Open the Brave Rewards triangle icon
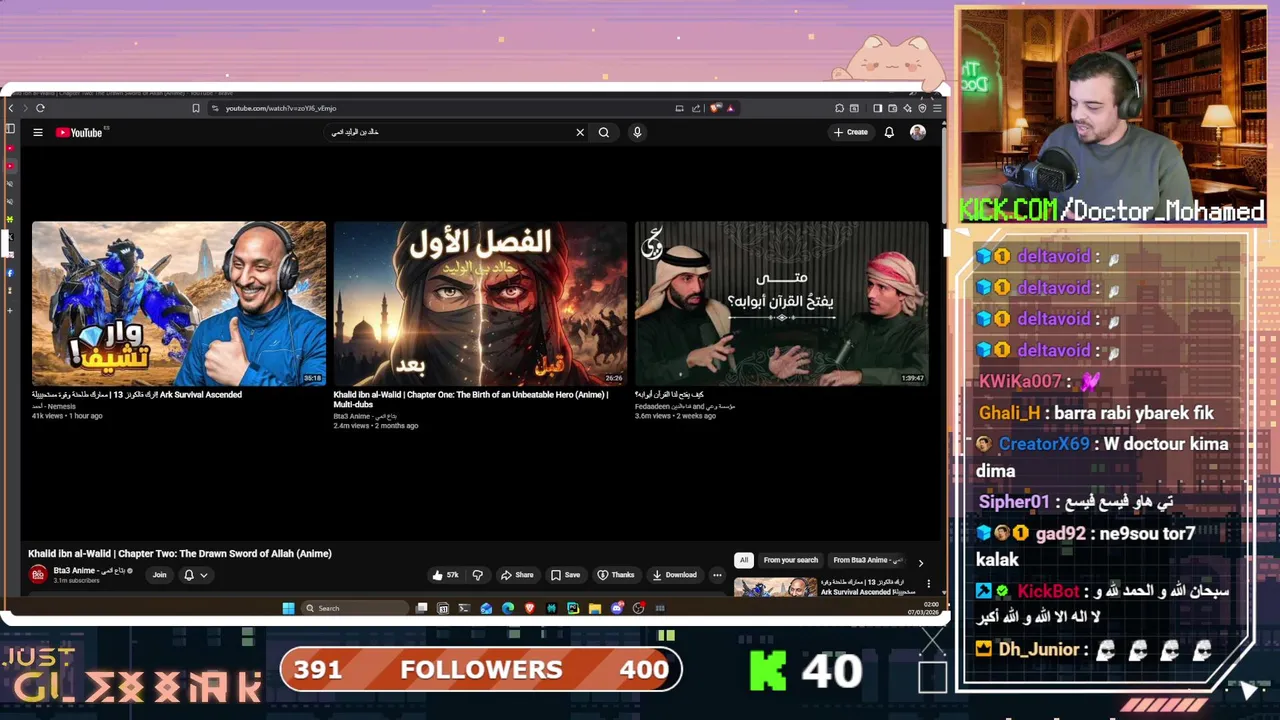1280x720 pixels. click(x=731, y=108)
